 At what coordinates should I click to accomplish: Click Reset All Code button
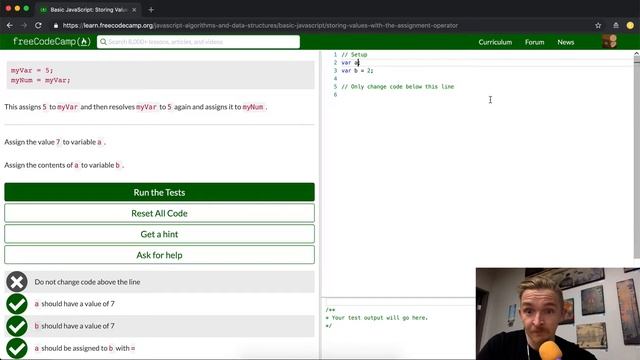point(159,213)
